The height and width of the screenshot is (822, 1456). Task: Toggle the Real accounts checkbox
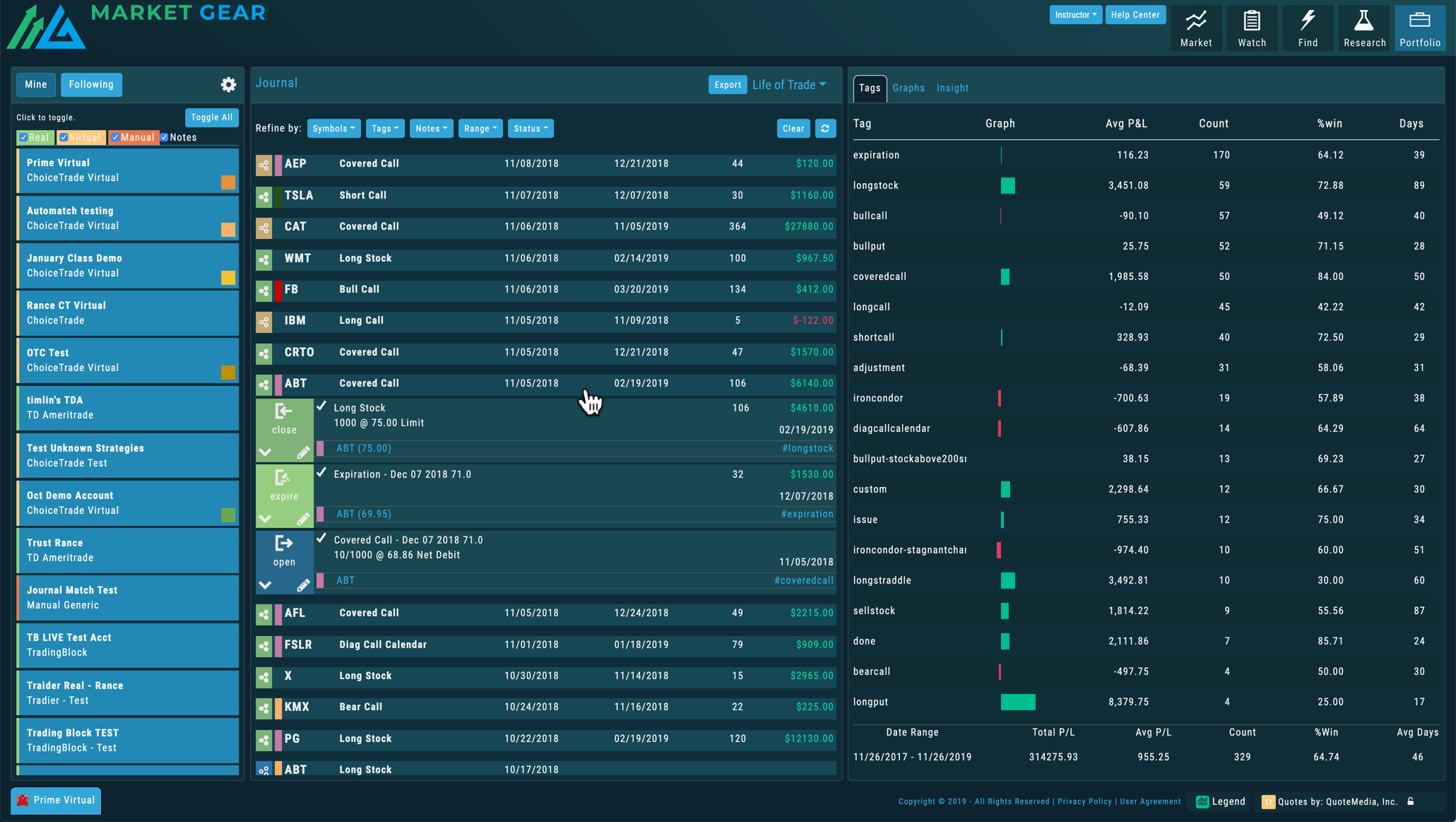point(23,137)
